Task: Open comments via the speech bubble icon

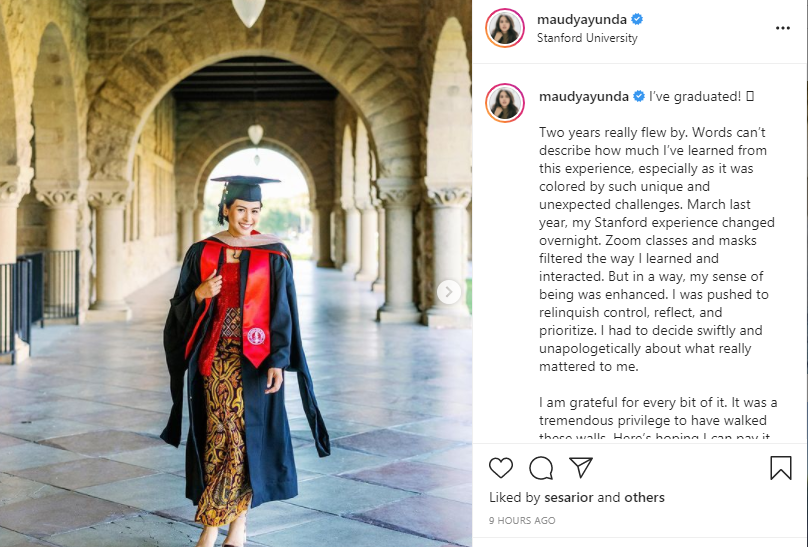Action: tap(541, 468)
